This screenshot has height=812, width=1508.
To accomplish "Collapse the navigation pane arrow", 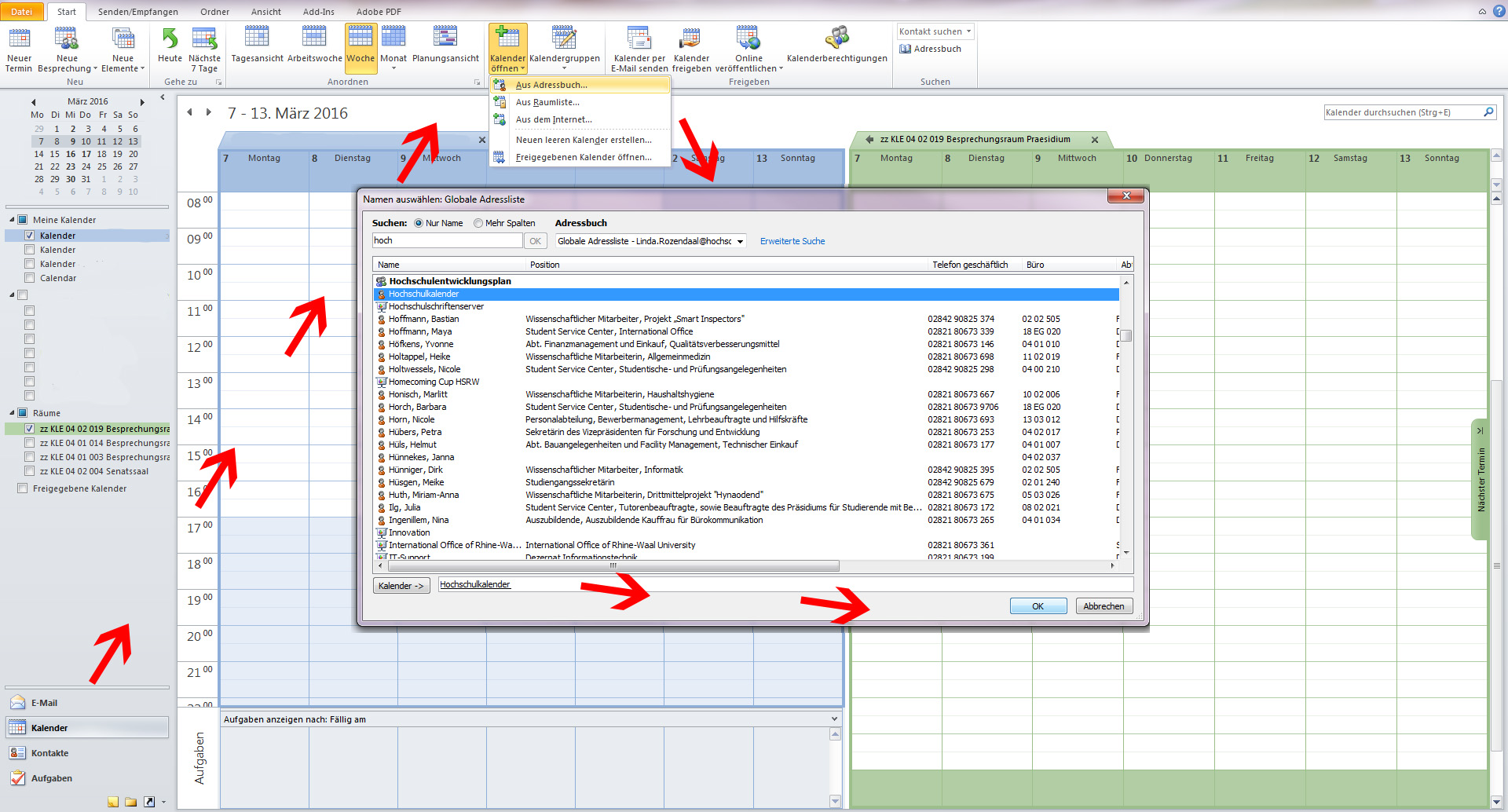I will click(163, 97).
